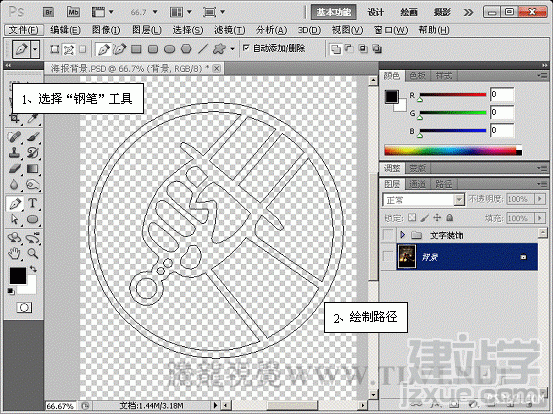Image resolution: width=553 pixels, height=414 pixels.
Task: Open the 滤镜(T) menu
Action: 229,30
